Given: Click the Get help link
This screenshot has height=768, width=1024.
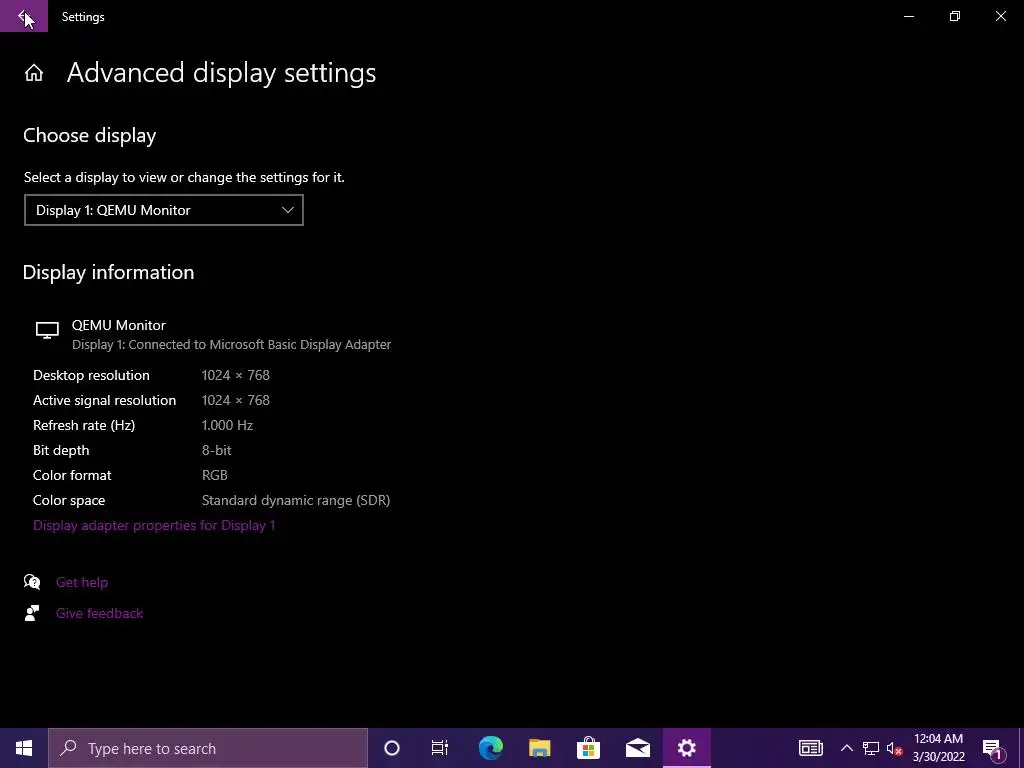Looking at the screenshot, I should pyautogui.click(x=82, y=583).
